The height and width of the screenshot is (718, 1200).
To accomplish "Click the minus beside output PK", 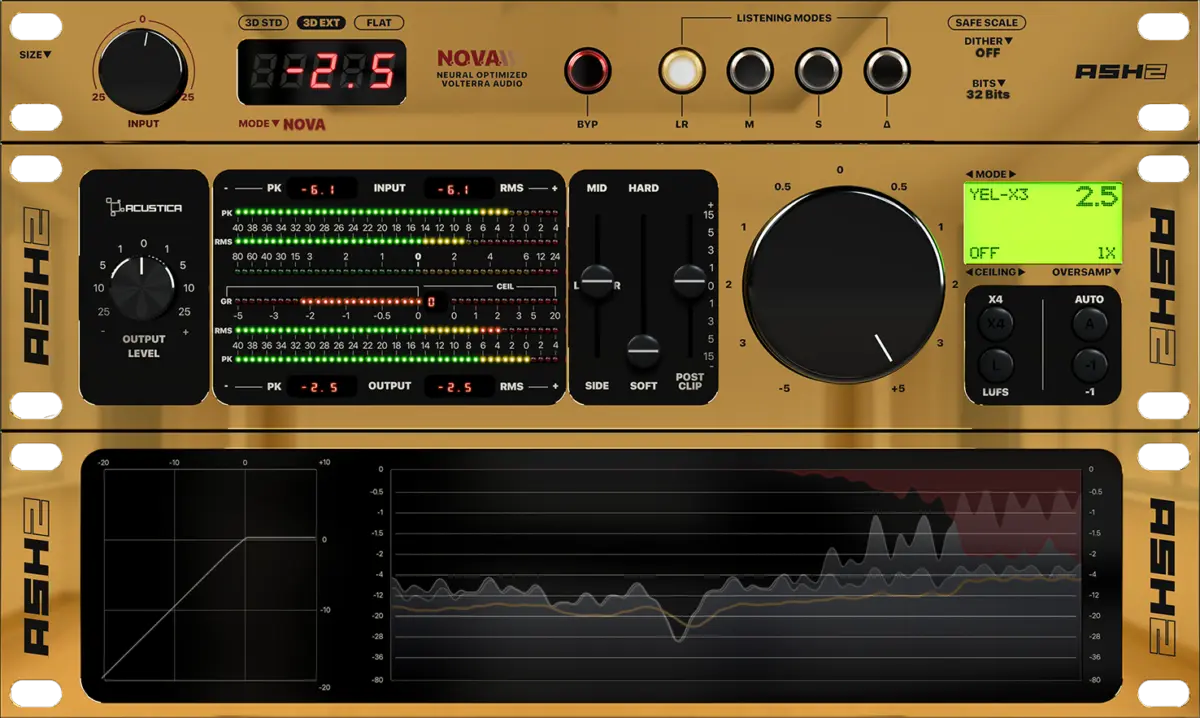I will pyautogui.click(x=226, y=386).
